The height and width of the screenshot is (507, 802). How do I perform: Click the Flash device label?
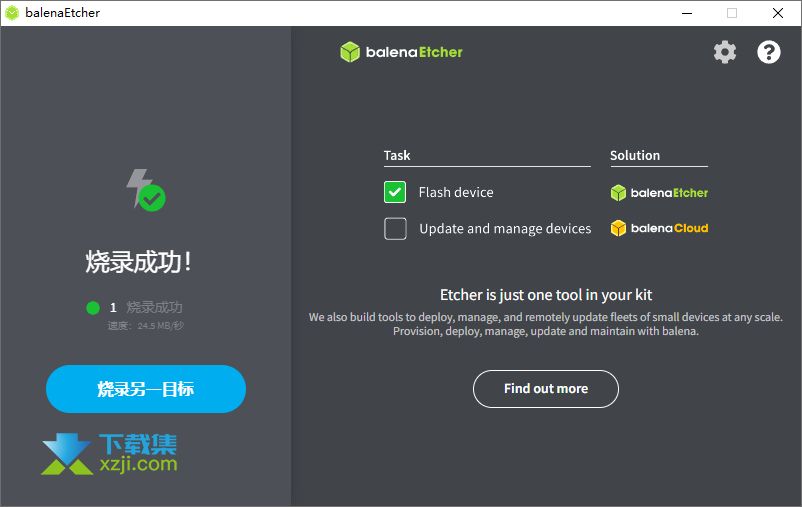456,192
